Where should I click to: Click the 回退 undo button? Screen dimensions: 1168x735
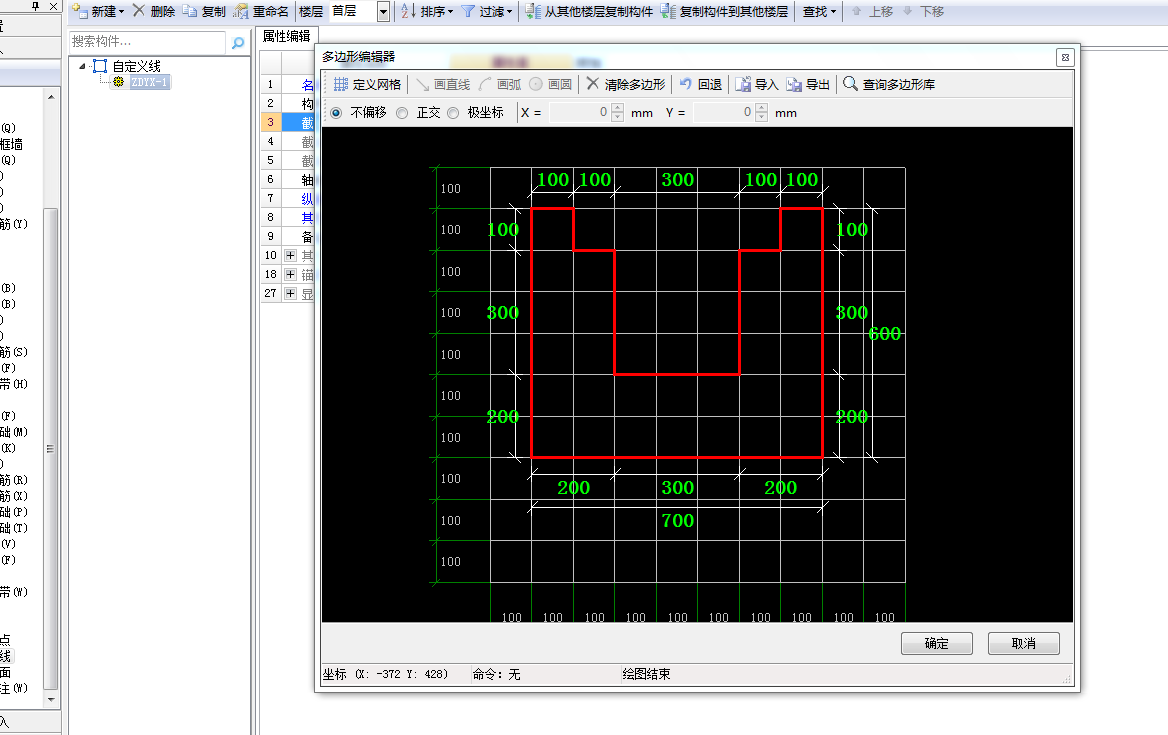[700, 84]
